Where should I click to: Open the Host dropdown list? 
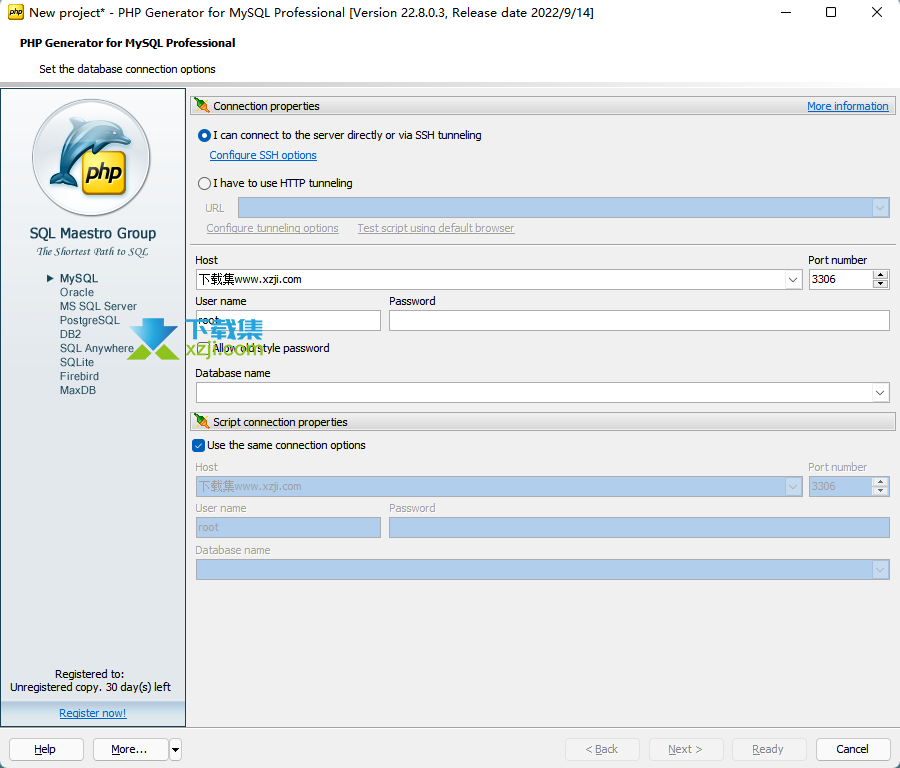pyautogui.click(x=793, y=280)
